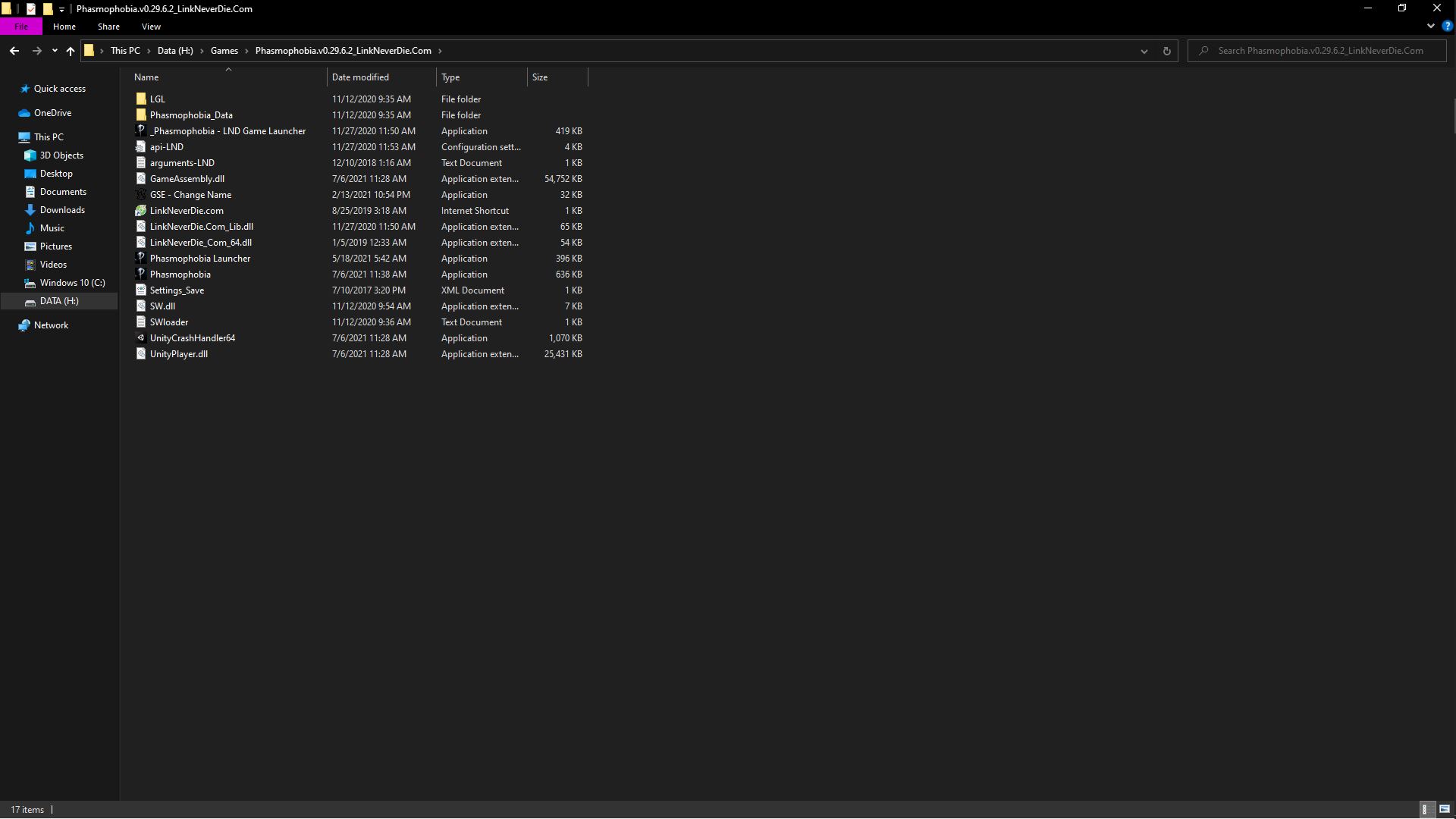Open the Help question mark icon
This screenshot has height=819, width=1456.
click(1447, 26)
